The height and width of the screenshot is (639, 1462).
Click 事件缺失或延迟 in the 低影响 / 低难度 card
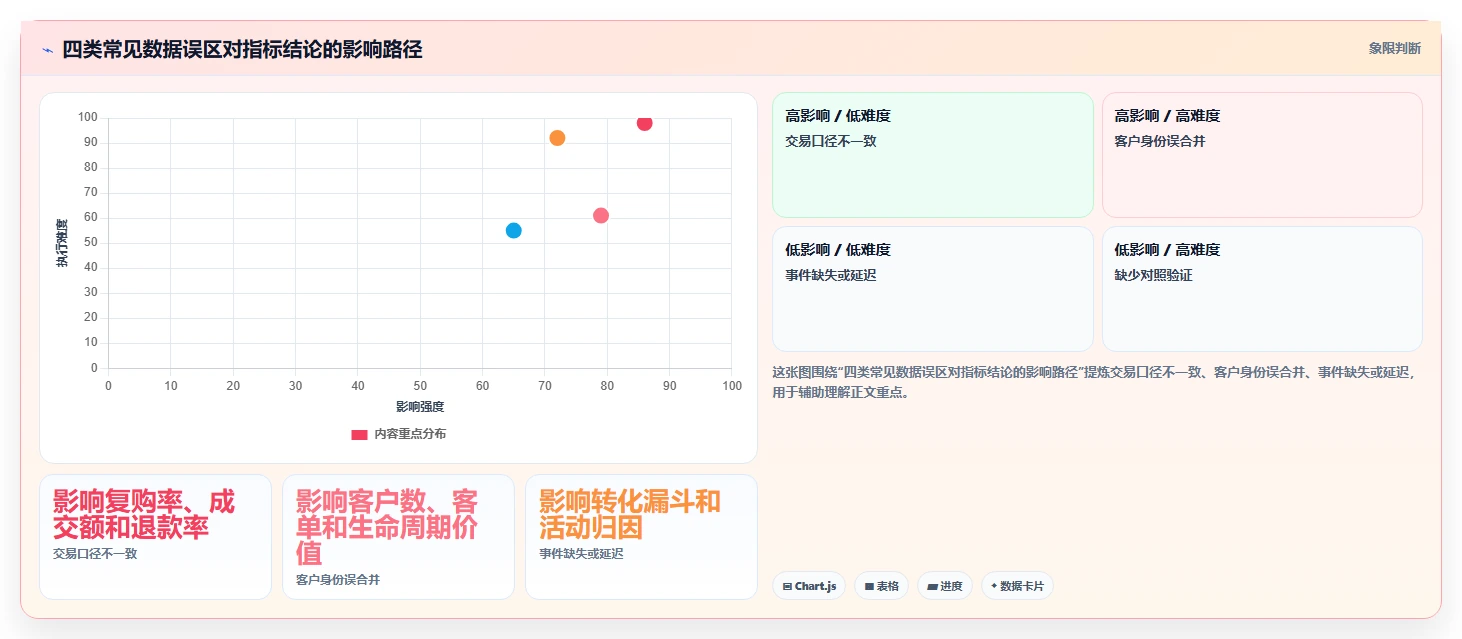point(831,275)
